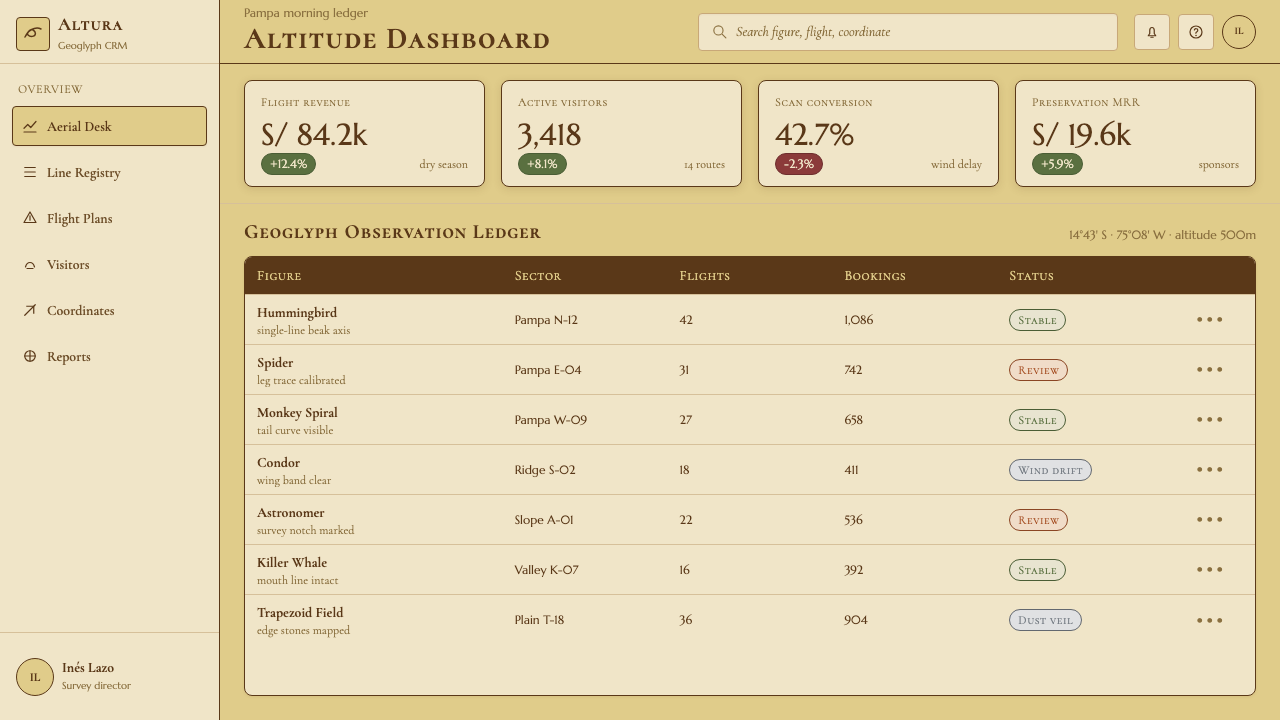This screenshot has height=720, width=1280.
Task: Focus the search figure, flight, coordinate field
Action: 908,32
